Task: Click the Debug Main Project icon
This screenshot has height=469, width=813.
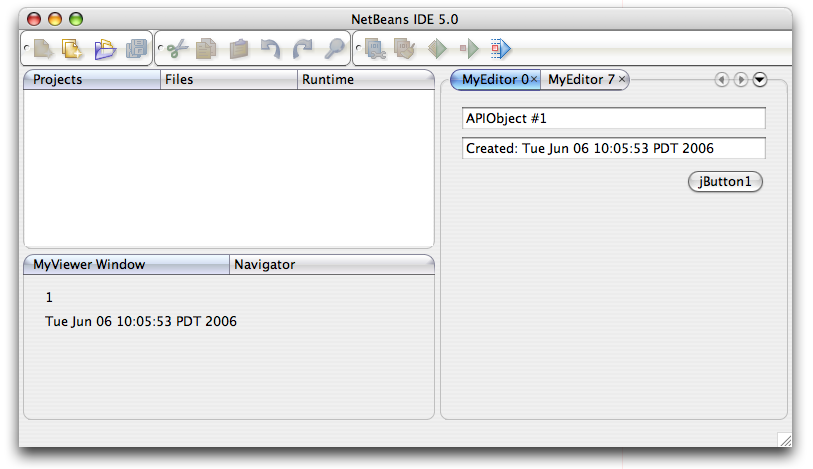Action: click(469, 49)
